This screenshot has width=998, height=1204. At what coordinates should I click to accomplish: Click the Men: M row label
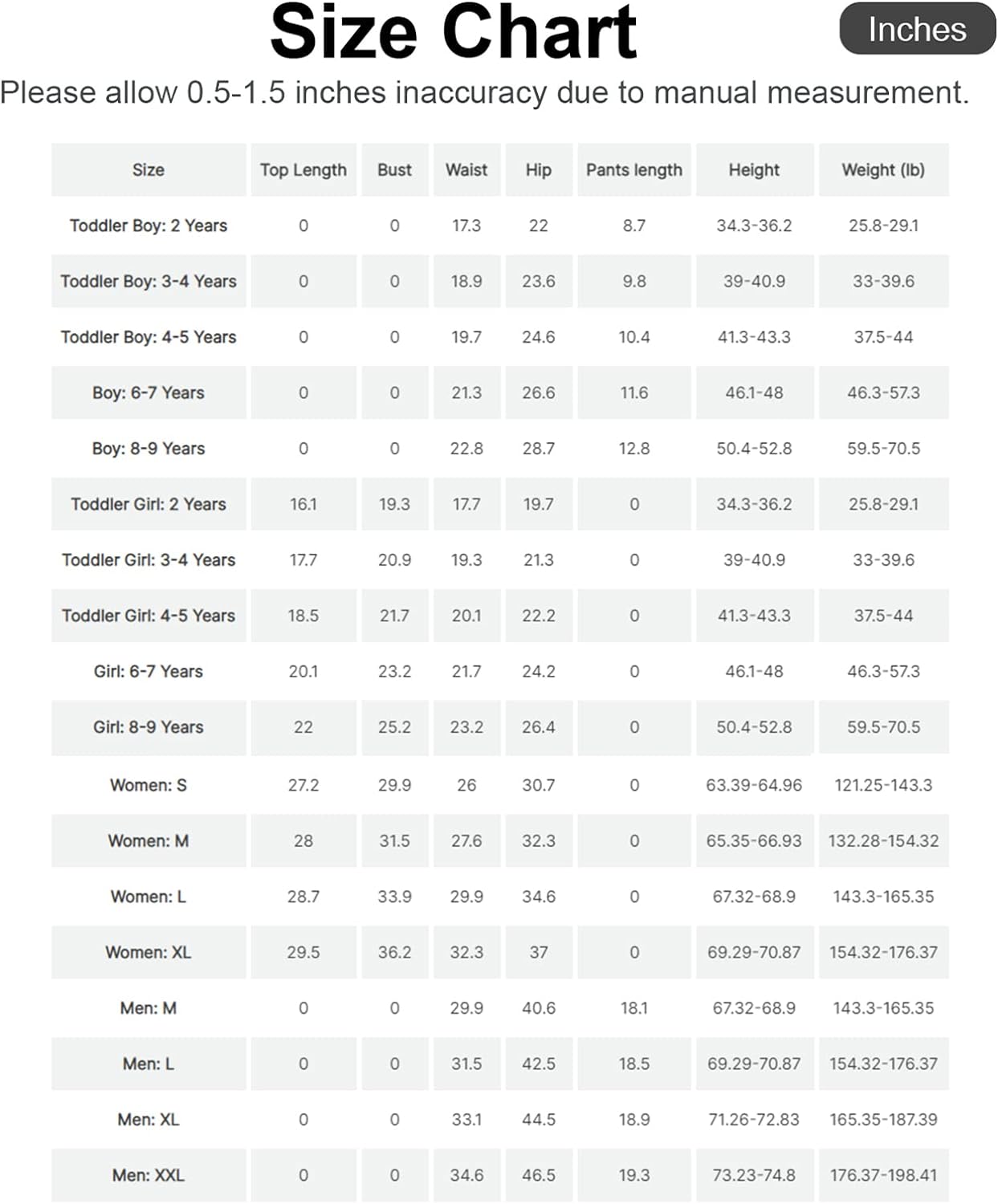[149, 1008]
